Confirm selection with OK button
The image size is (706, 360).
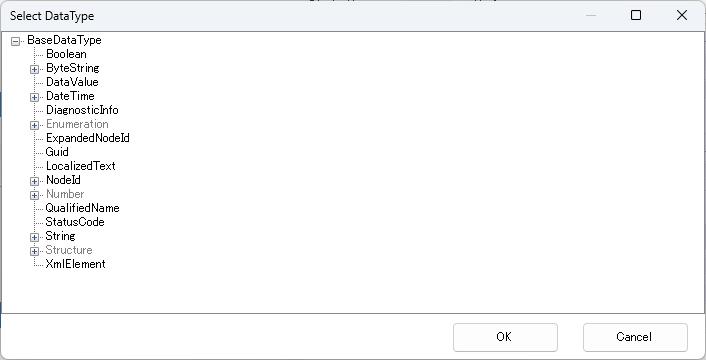(505, 337)
